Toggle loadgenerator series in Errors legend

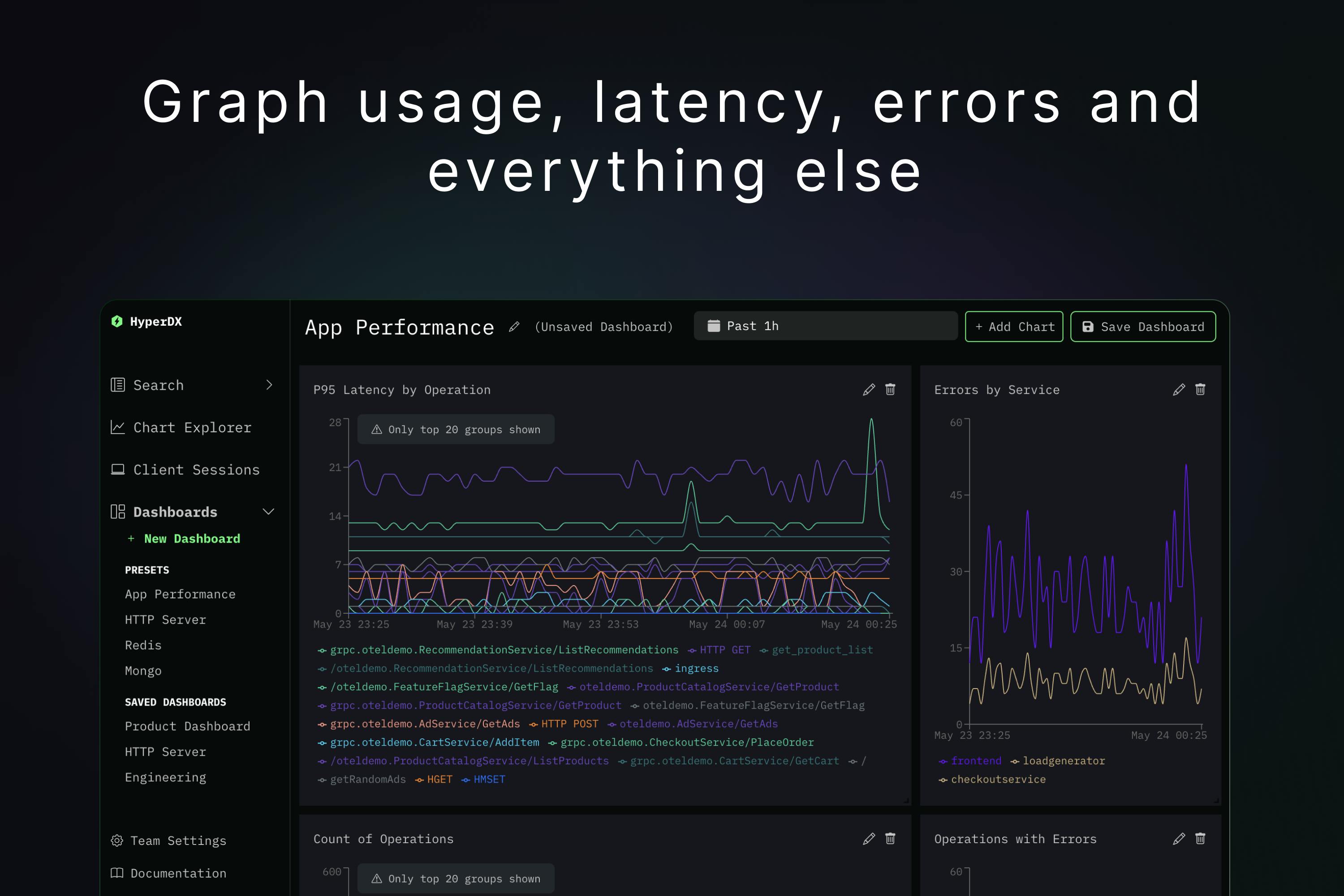[x=1058, y=761]
